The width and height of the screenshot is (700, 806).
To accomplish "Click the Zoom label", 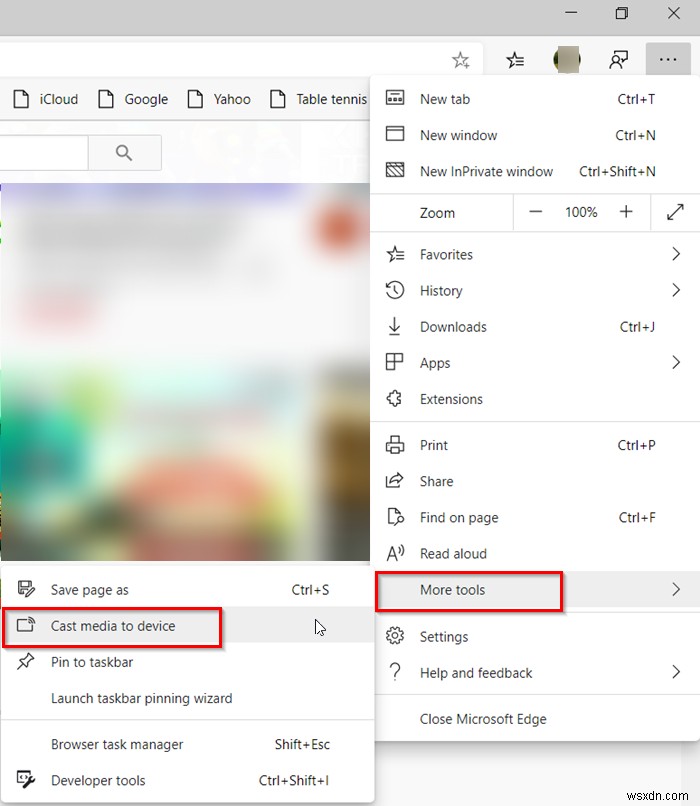I will coord(437,213).
